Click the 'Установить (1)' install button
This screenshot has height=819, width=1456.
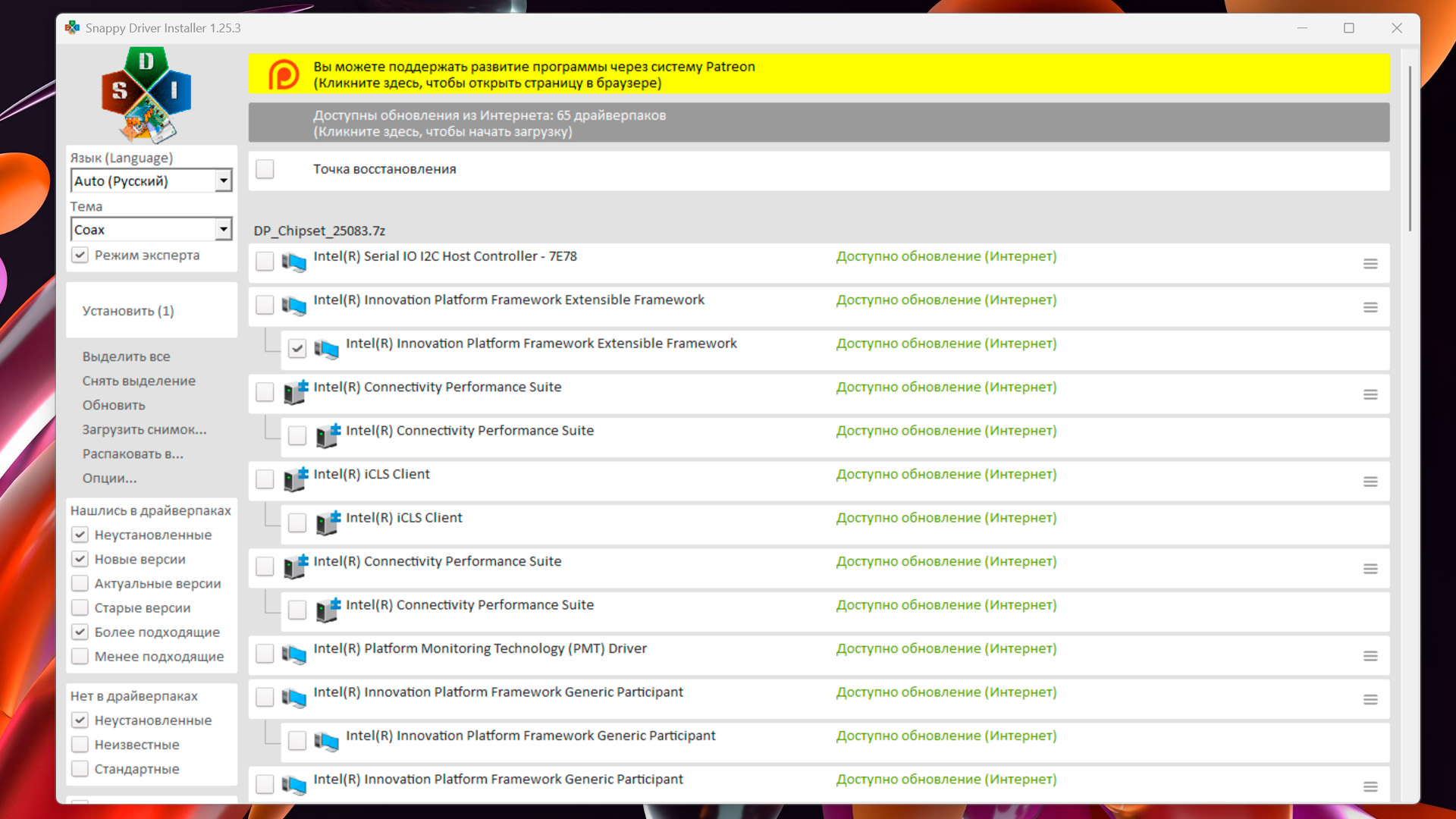coord(128,311)
